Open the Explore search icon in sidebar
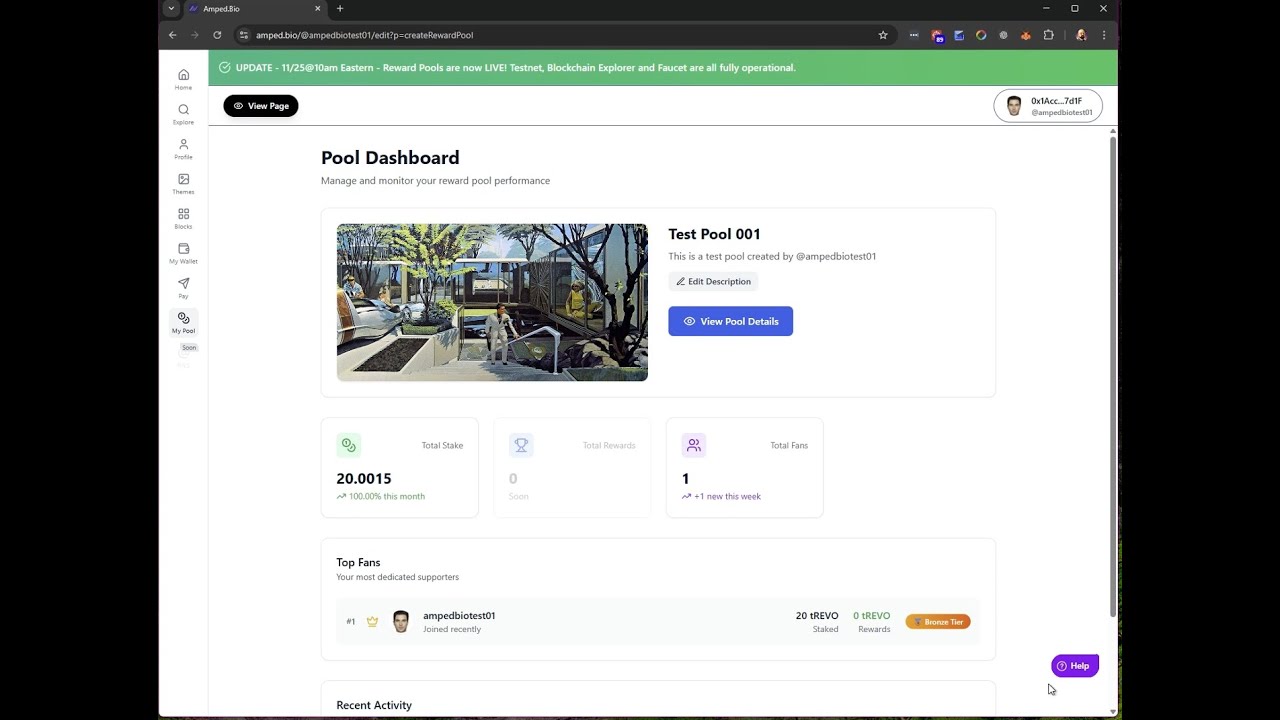 pos(183,114)
